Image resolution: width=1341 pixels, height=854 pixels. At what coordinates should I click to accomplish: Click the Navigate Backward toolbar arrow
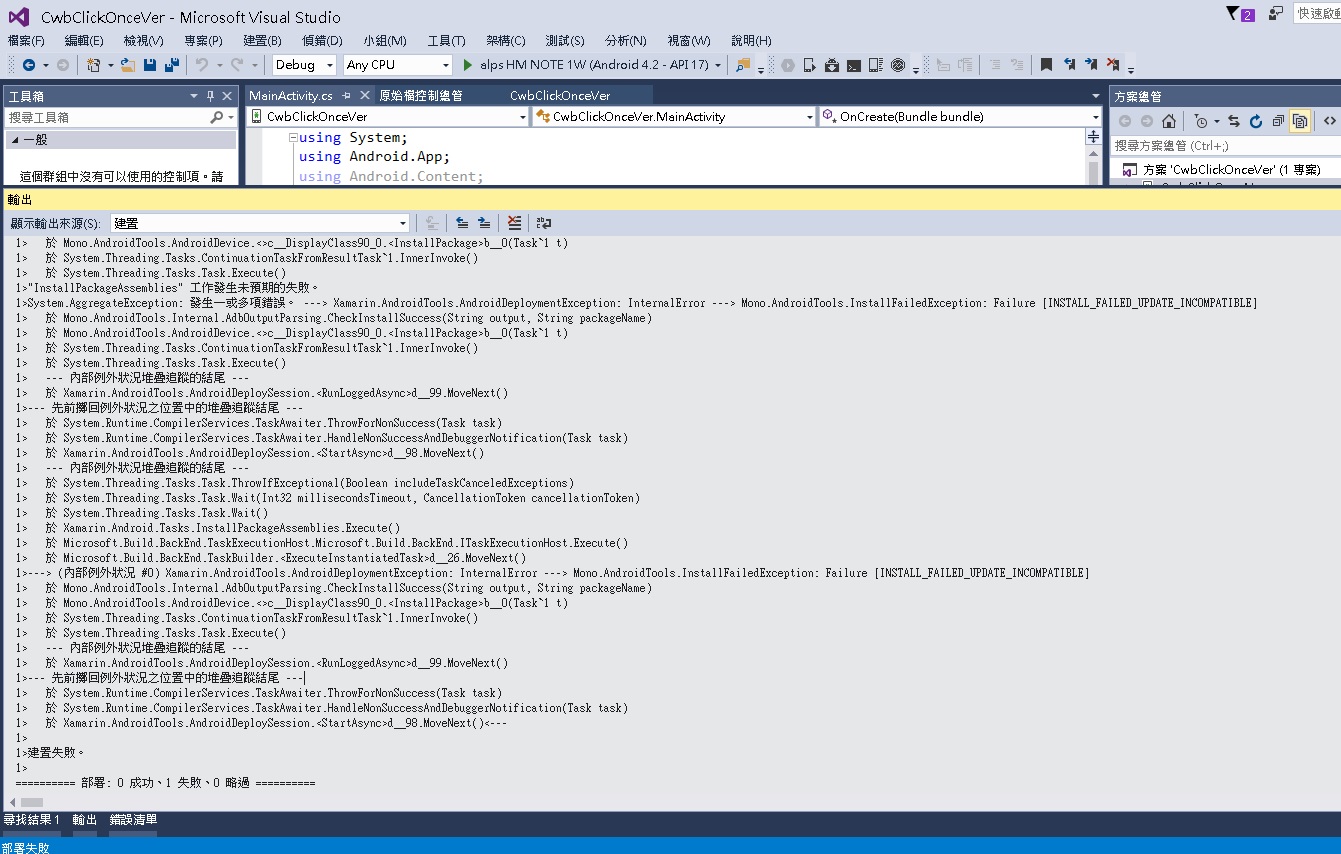(28, 65)
